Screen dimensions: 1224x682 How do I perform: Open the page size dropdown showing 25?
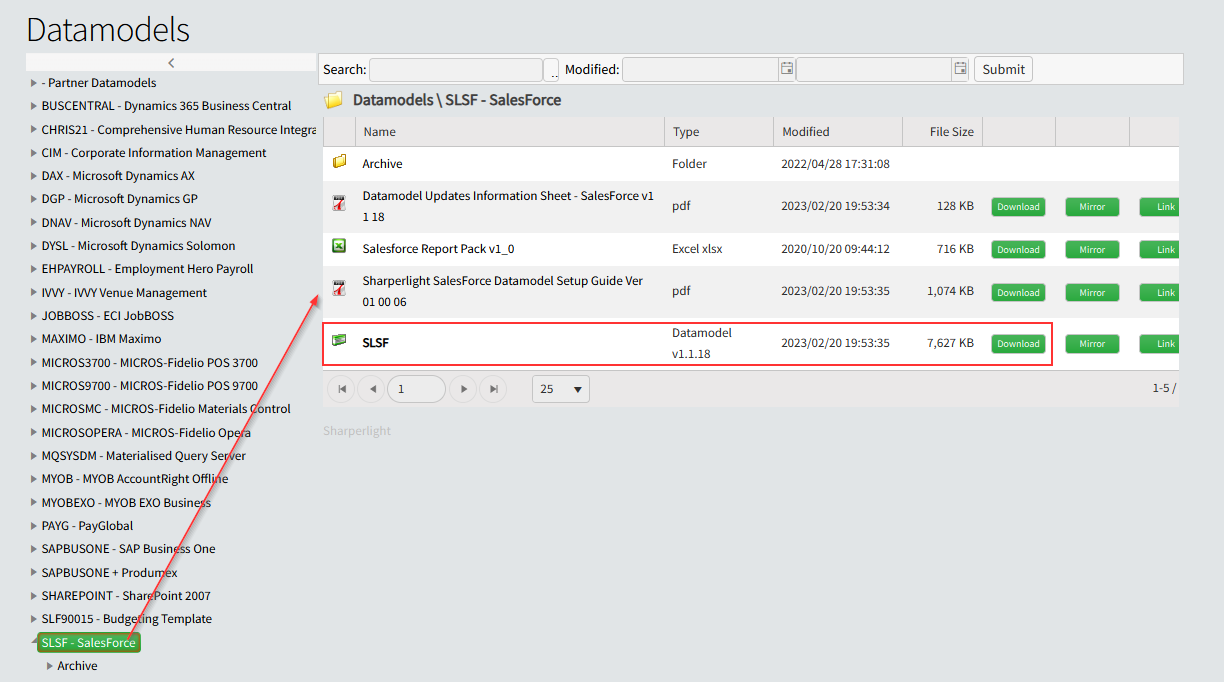(561, 389)
